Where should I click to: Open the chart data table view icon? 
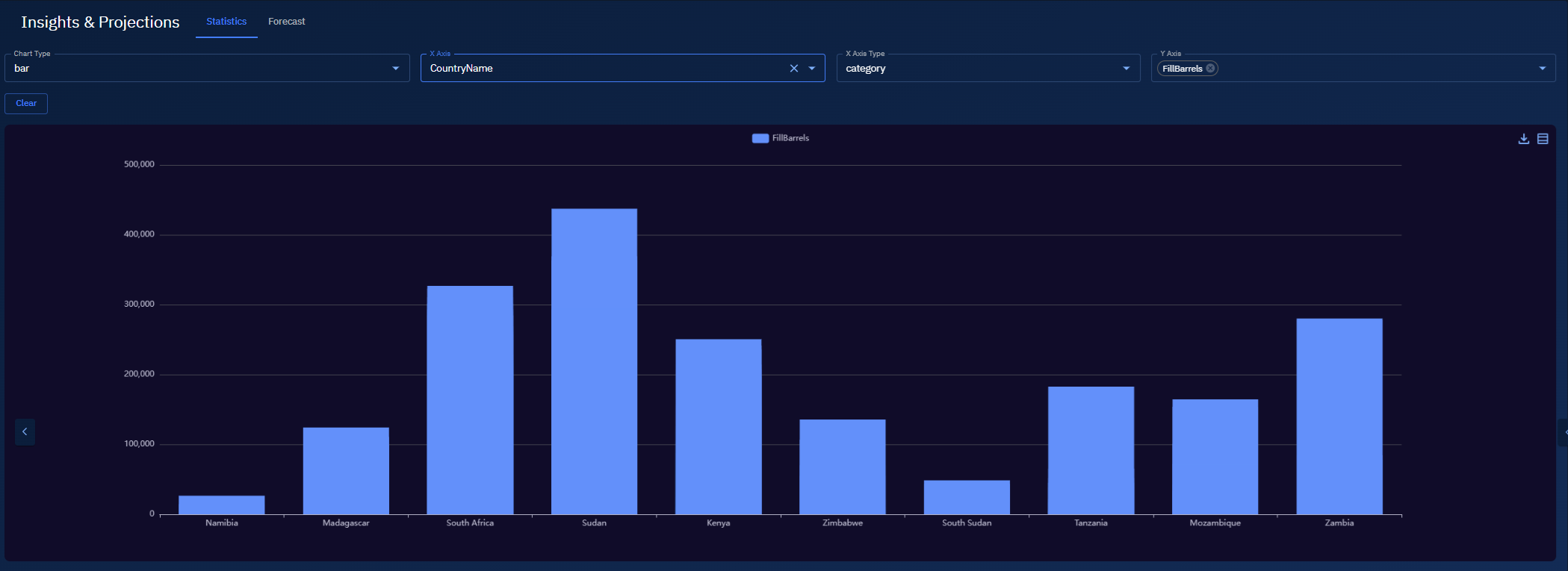click(x=1543, y=139)
